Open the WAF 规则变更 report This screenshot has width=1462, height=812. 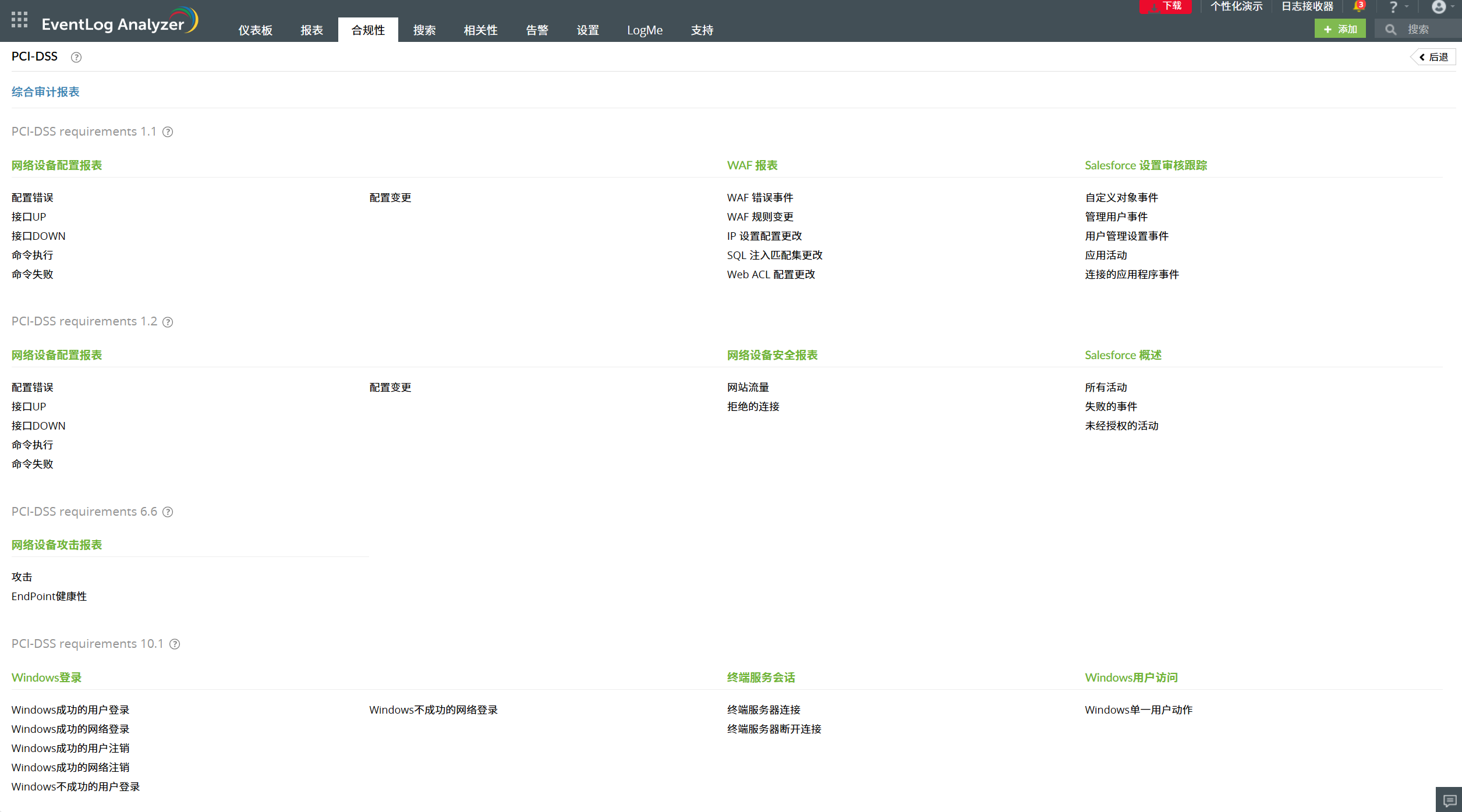760,217
